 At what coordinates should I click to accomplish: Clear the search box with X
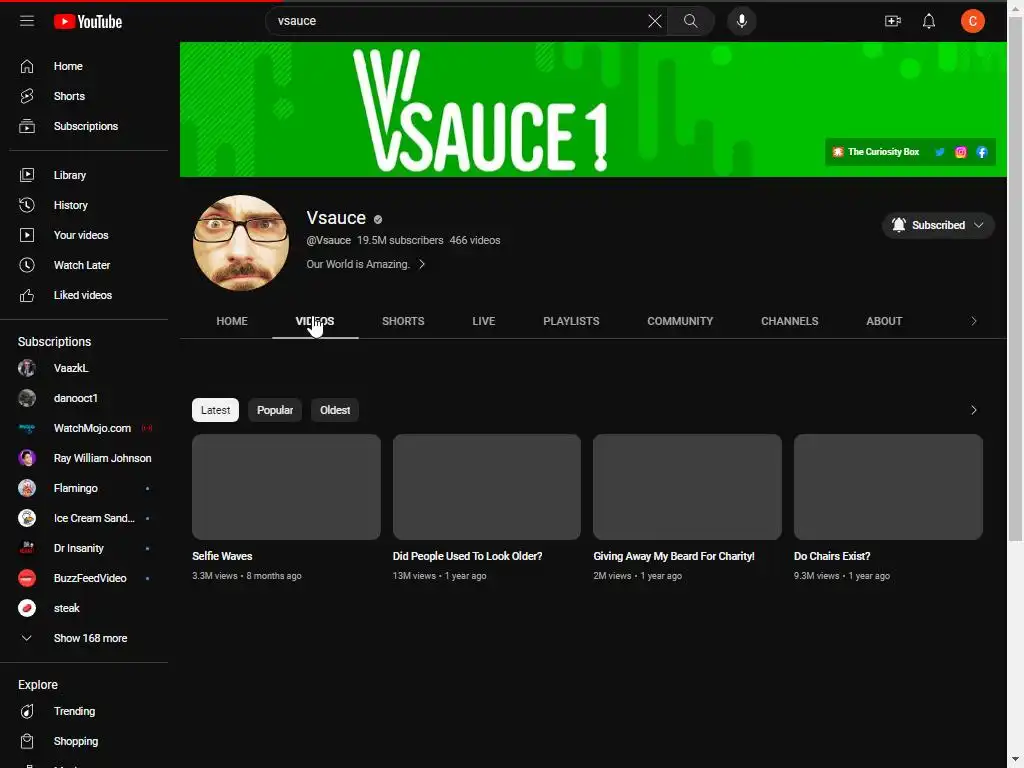tap(654, 21)
